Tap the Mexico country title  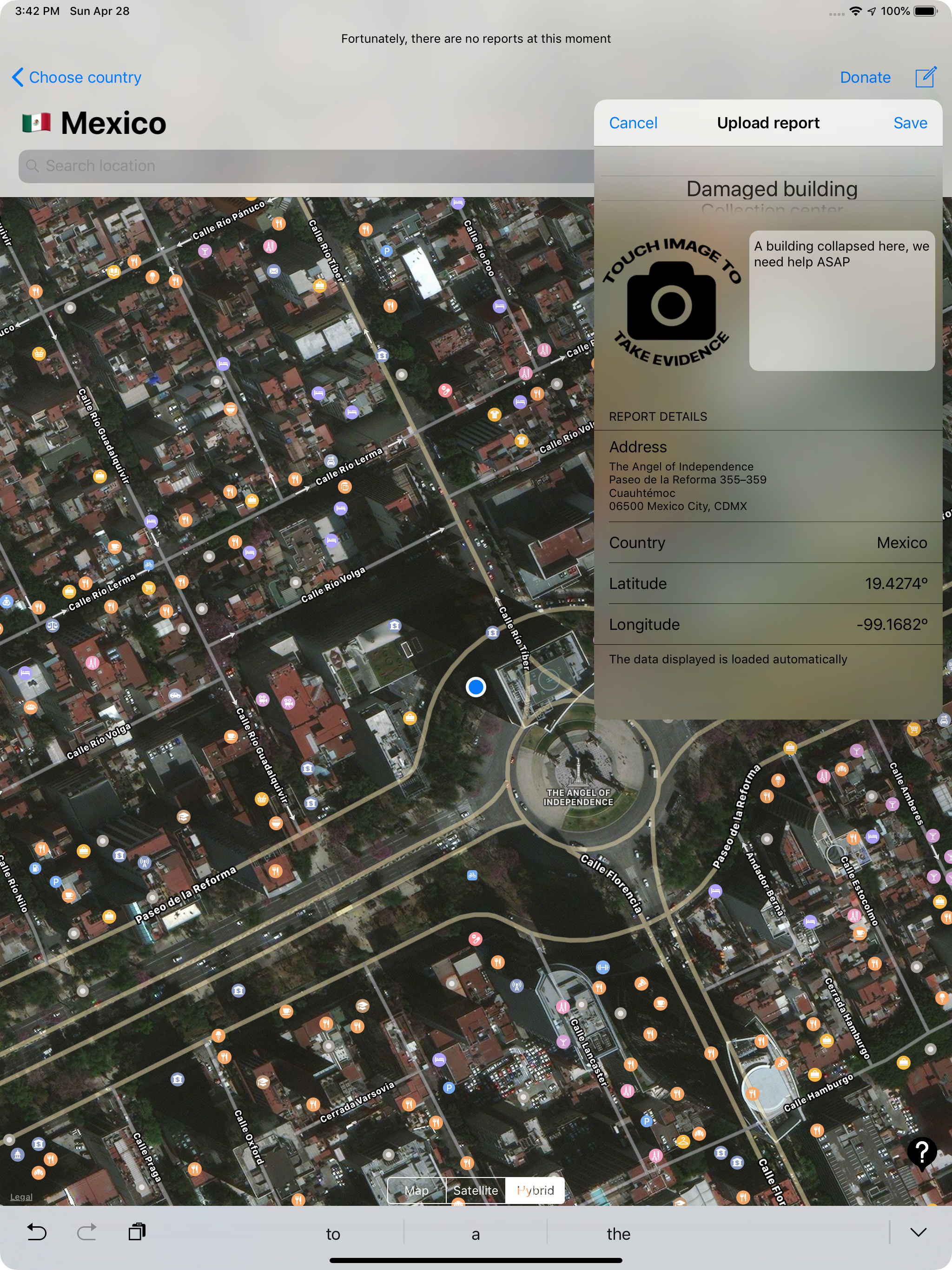(x=113, y=123)
